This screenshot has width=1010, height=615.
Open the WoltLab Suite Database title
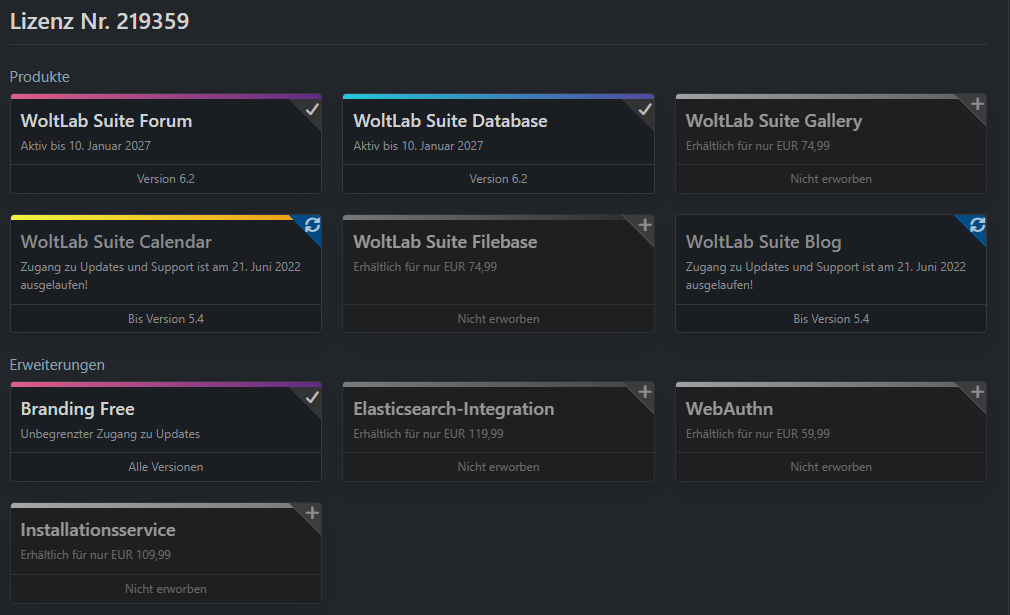pos(450,121)
